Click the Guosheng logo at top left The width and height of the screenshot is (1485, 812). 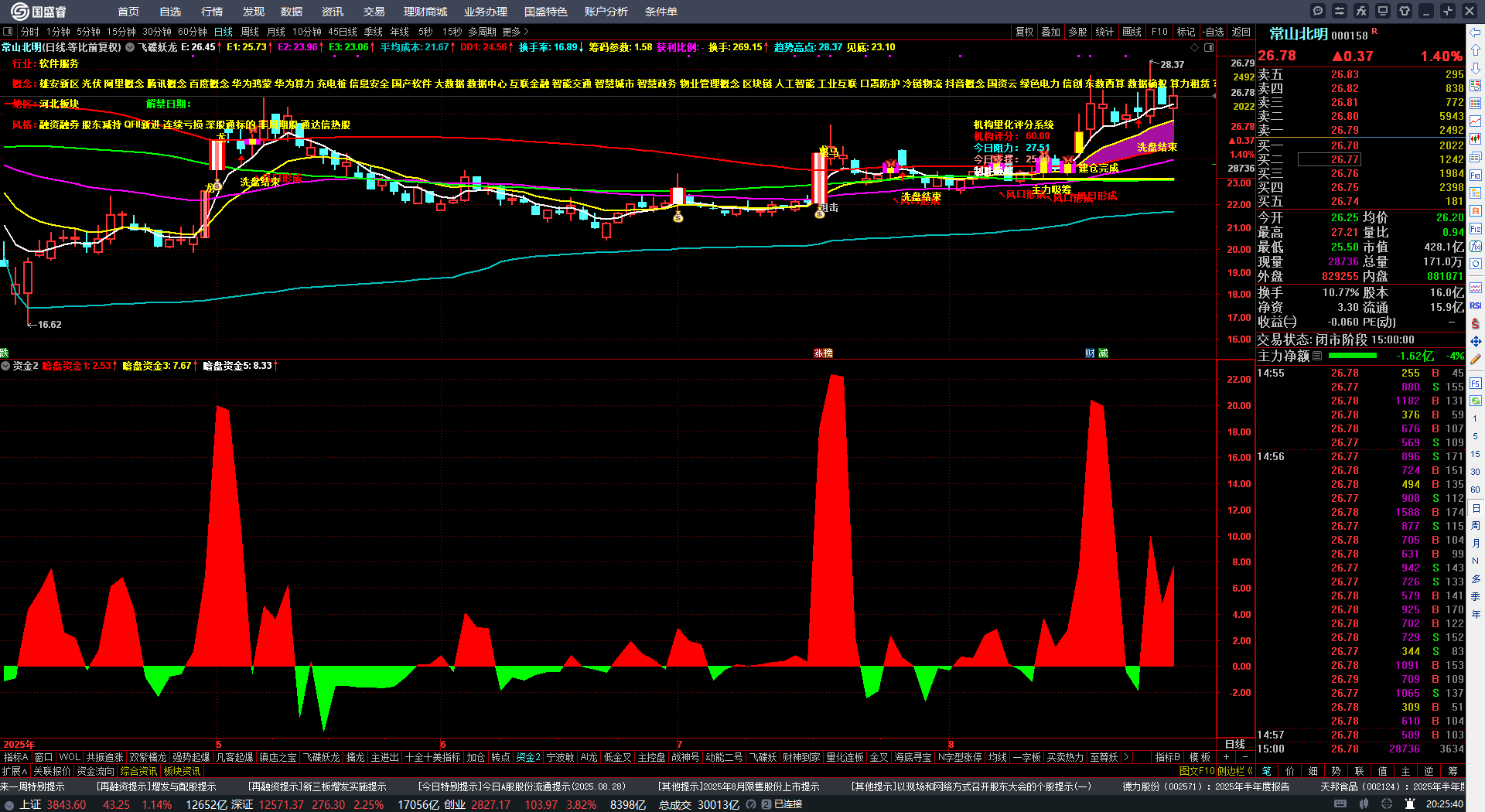coord(39,11)
